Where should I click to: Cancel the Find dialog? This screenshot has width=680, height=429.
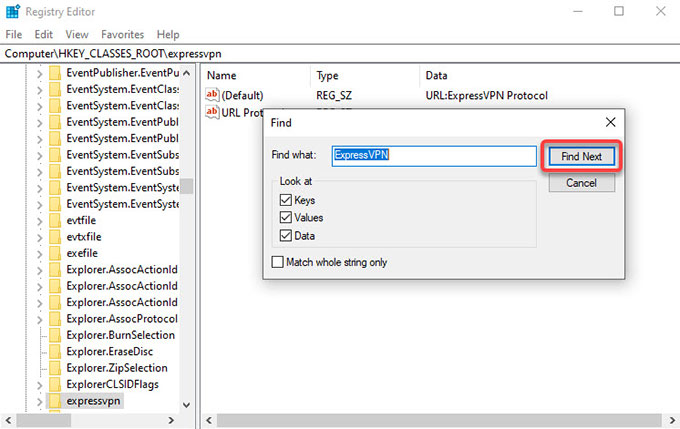pos(582,183)
